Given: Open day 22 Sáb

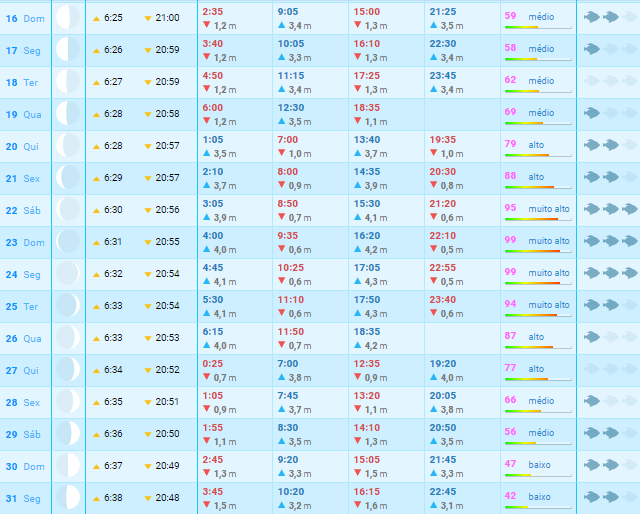Looking at the screenshot, I should pyautogui.click(x=23, y=211).
